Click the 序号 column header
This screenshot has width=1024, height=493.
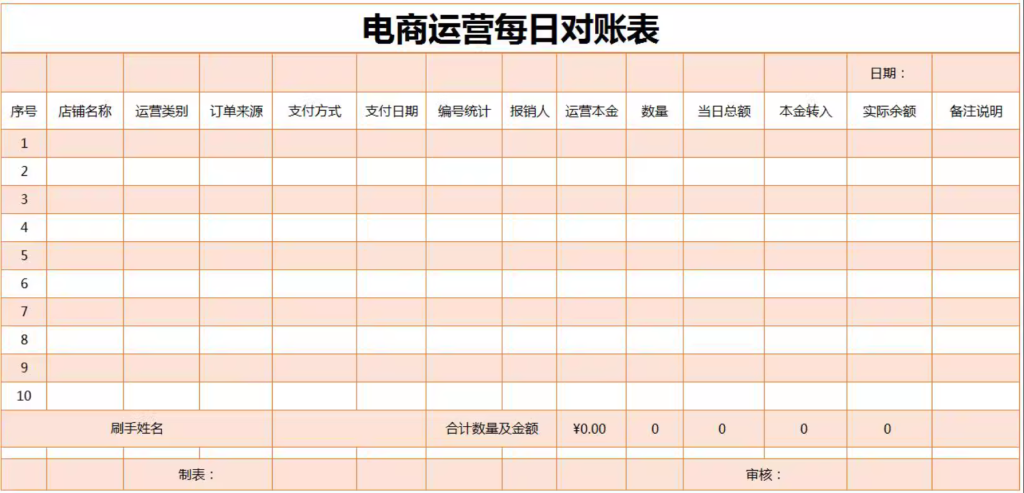point(24,112)
